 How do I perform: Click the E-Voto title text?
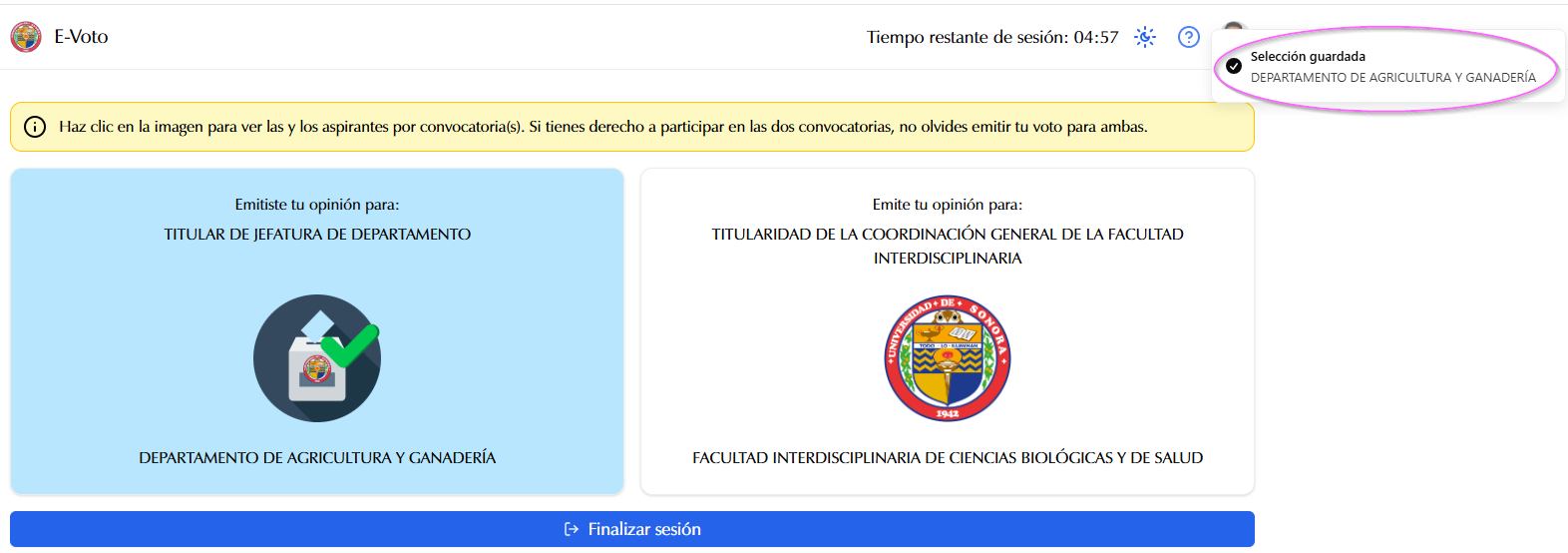81,37
